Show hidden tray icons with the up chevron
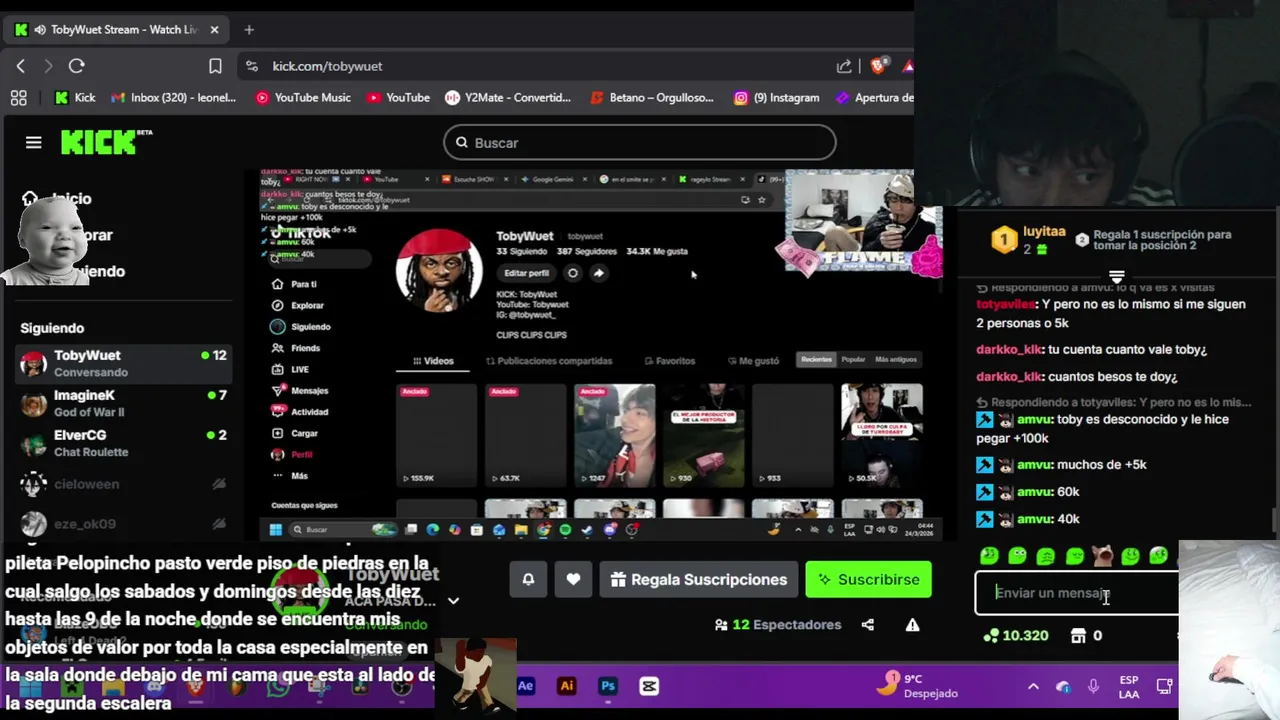The image size is (1280, 720). coord(1033,687)
